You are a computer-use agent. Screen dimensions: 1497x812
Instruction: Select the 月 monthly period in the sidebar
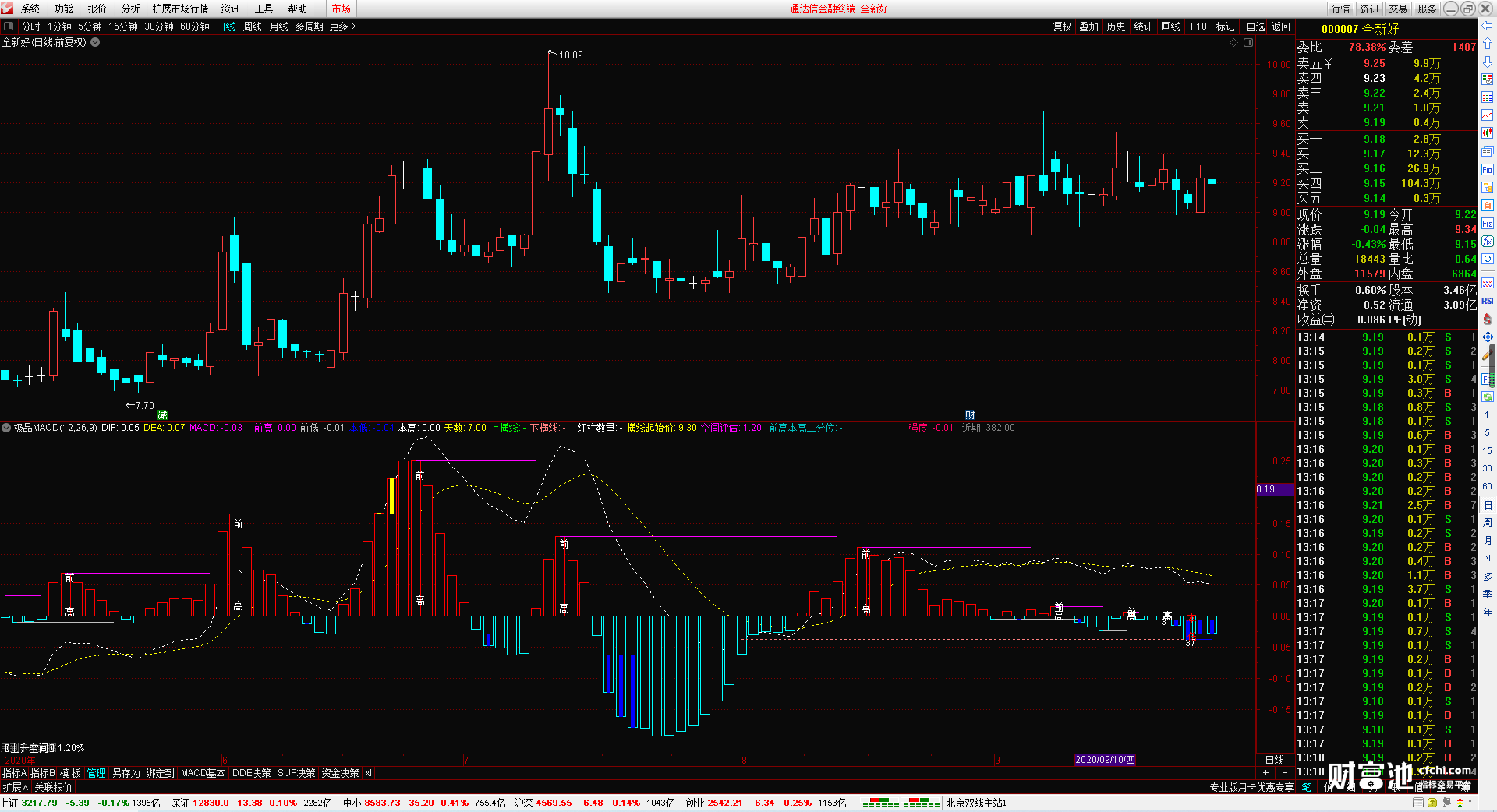coord(1488,540)
